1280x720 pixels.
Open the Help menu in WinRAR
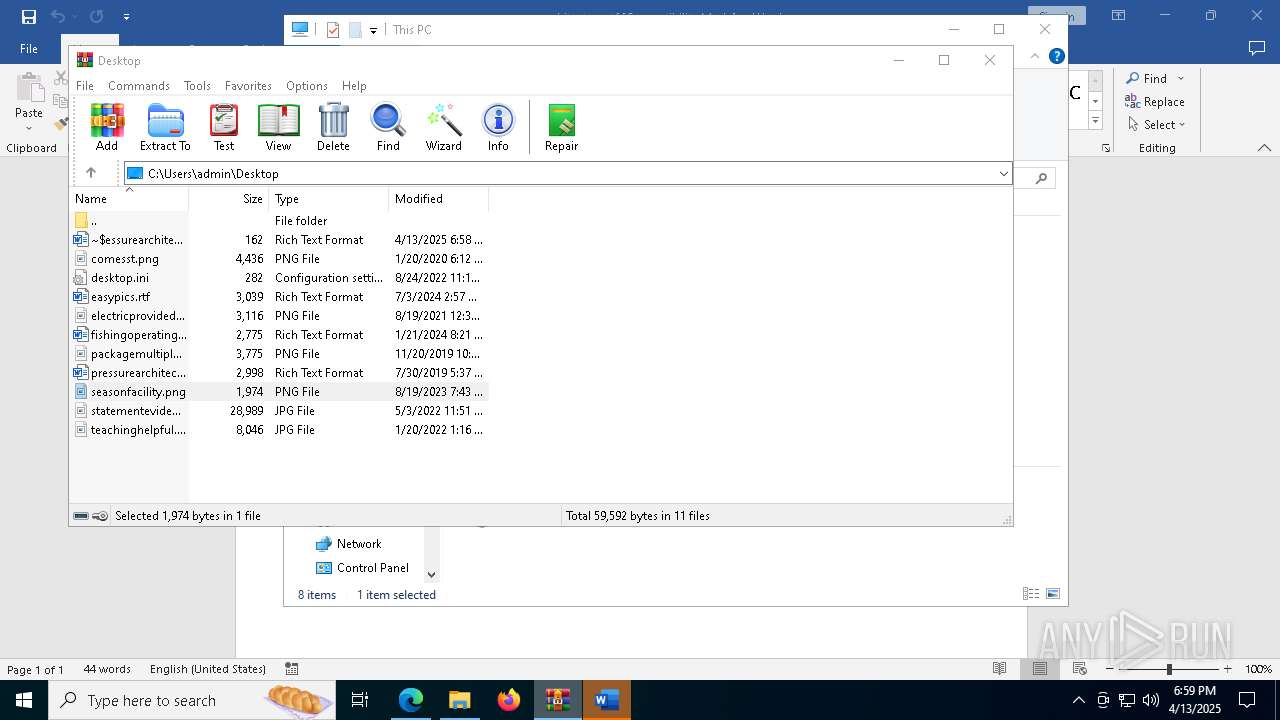click(x=354, y=86)
